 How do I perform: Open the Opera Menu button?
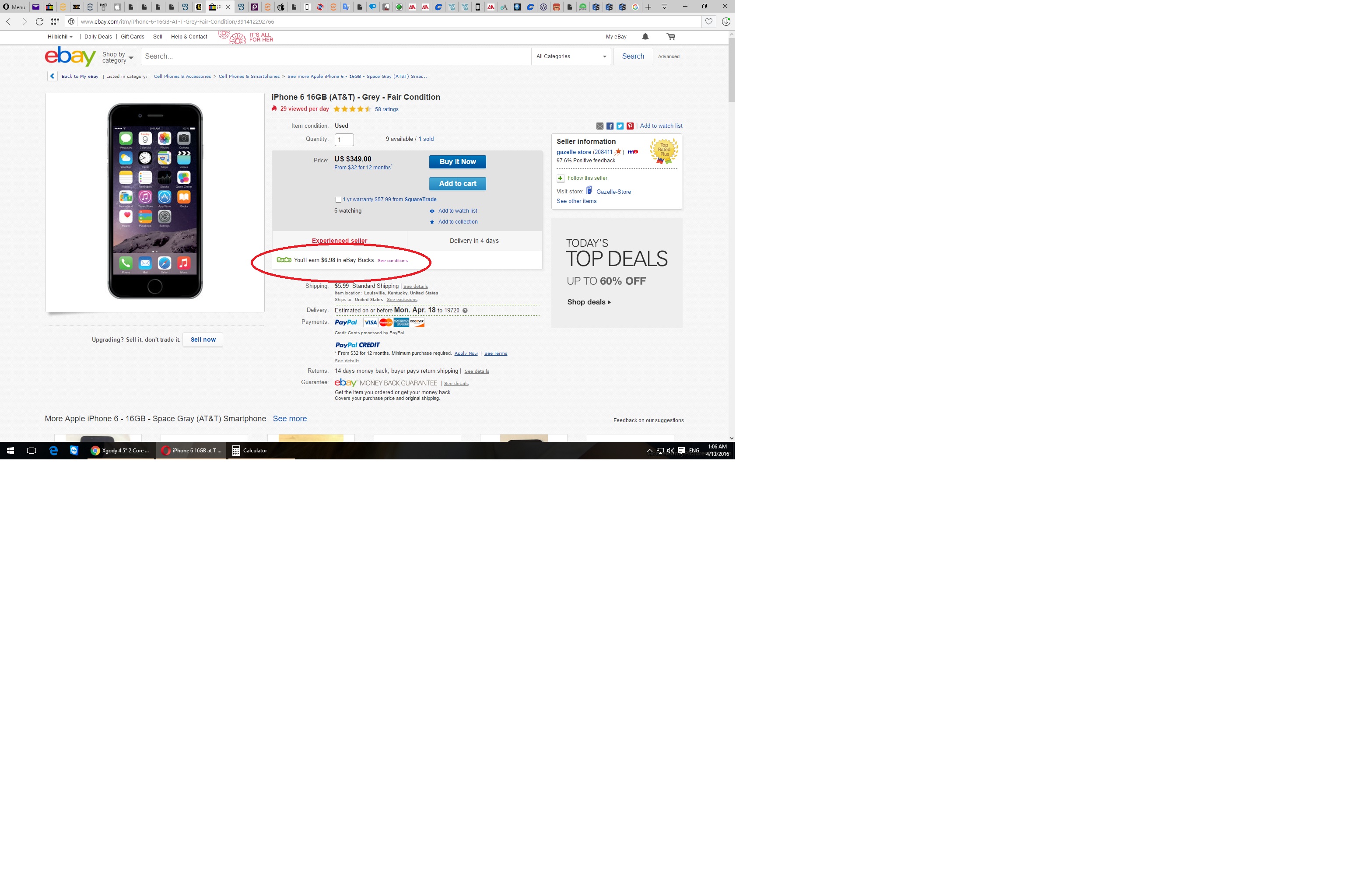[x=14, y=7]
